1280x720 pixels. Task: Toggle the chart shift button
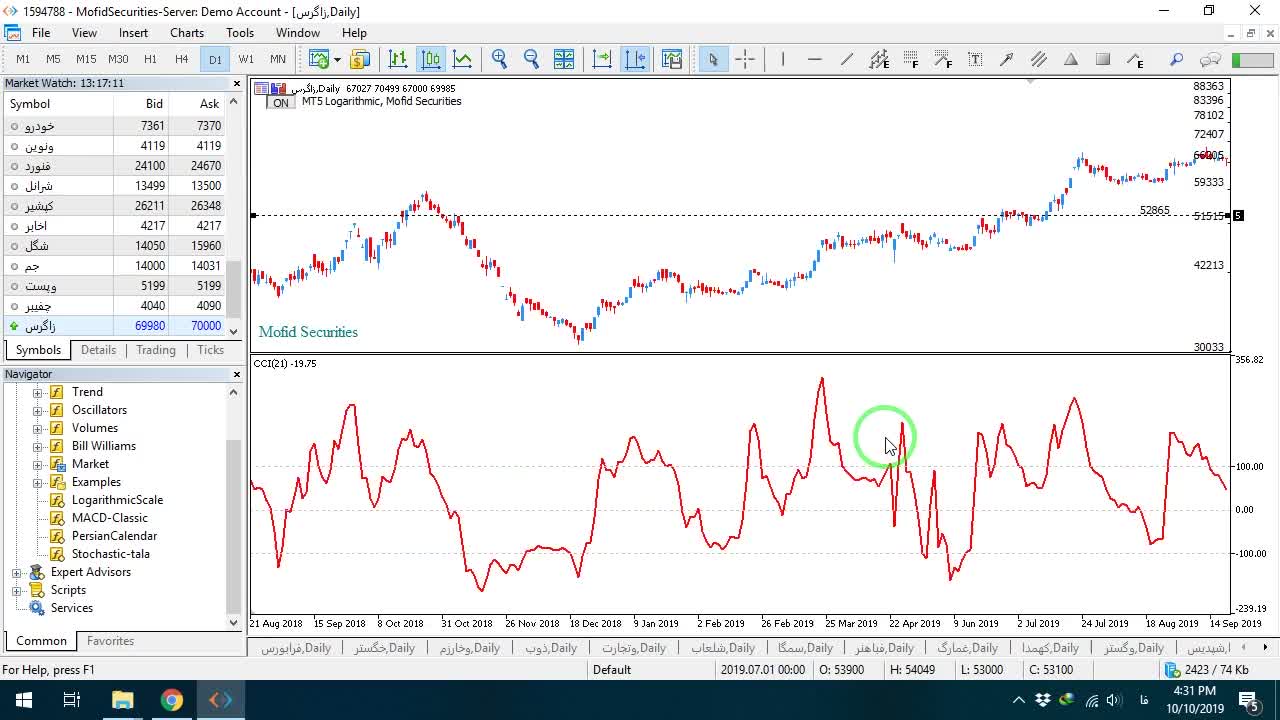(x=635, y=59)
